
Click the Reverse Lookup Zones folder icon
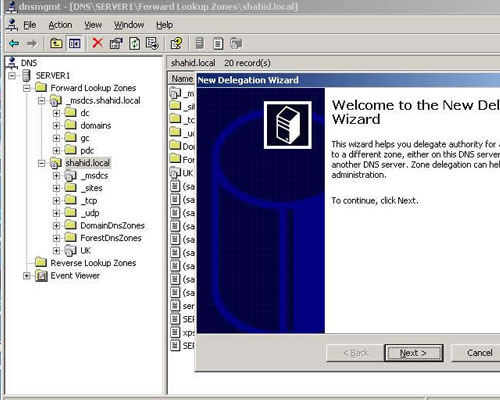[41, 262]
